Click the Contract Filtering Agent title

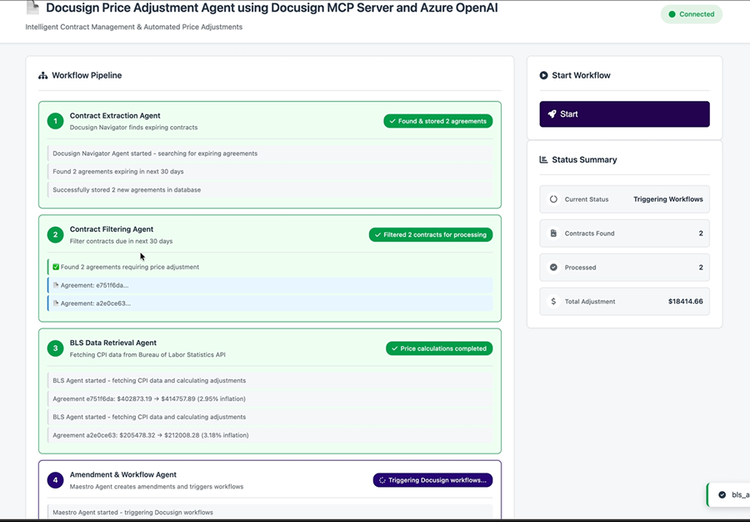[111, 229]
